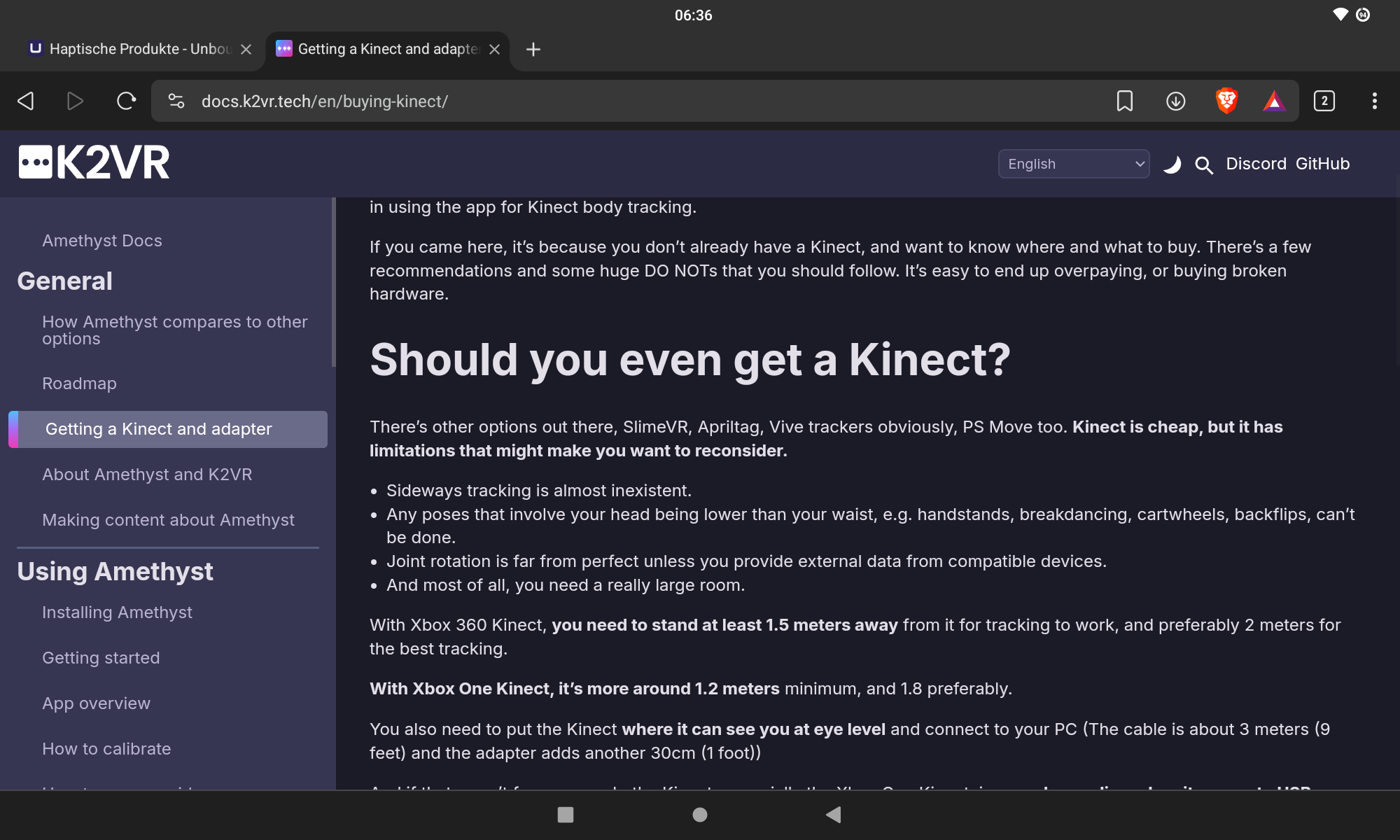Screen dimensions: 1400x840
Task: Open the English language dropdown
Action: coord(1073,164)
